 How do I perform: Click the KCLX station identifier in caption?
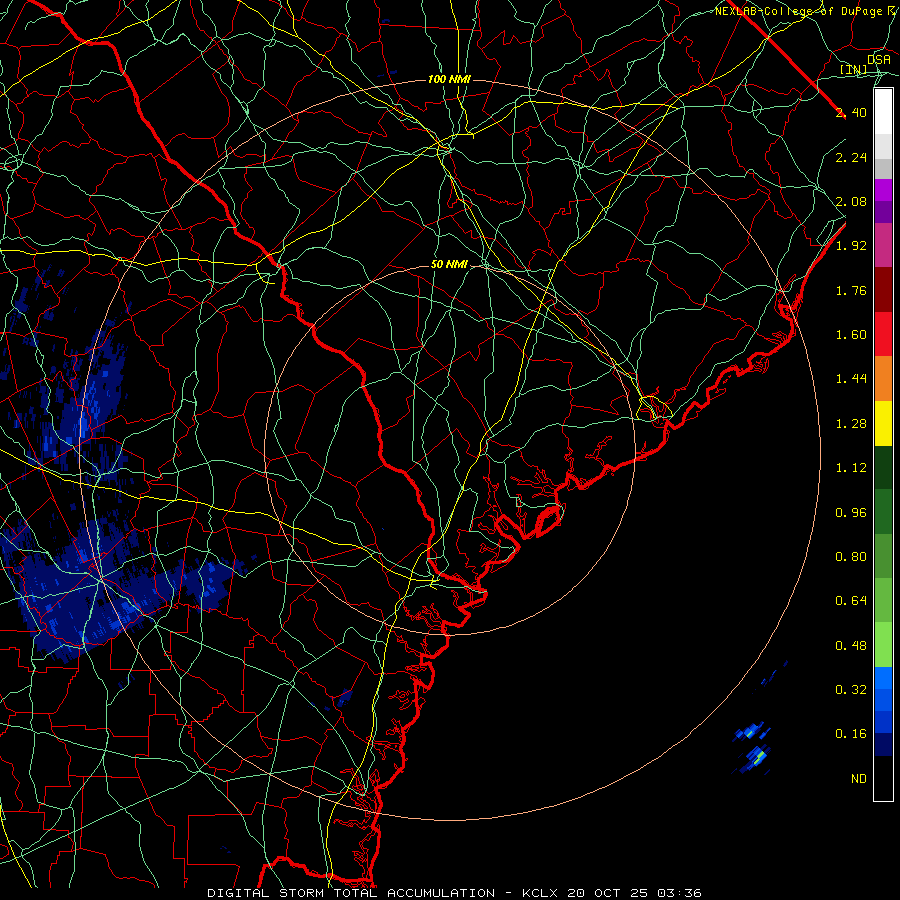(x=542, y=893)
